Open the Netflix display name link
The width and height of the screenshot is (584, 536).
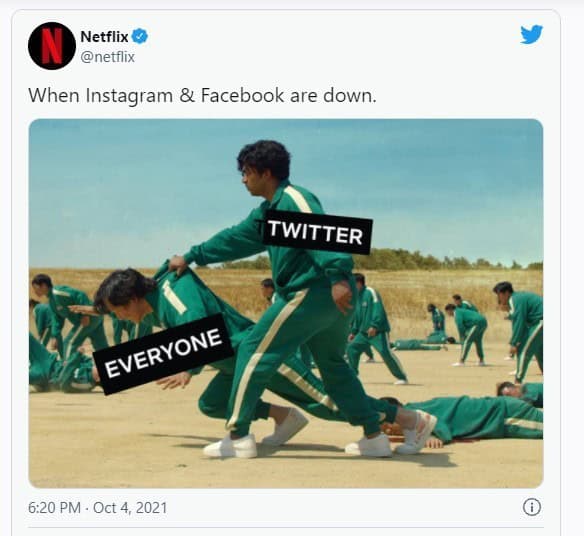(104, 37)
